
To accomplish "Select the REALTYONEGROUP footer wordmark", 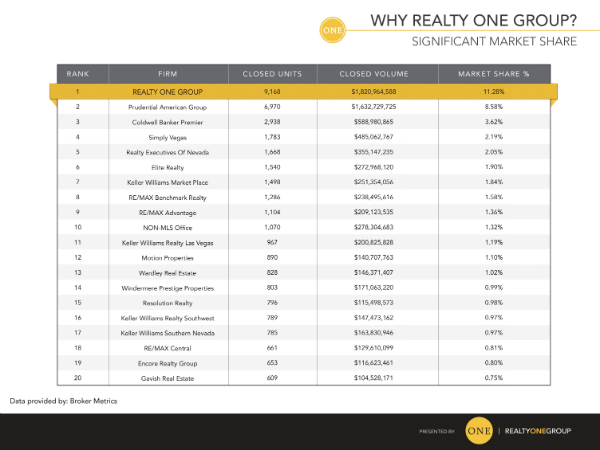I will click(538, 431).
